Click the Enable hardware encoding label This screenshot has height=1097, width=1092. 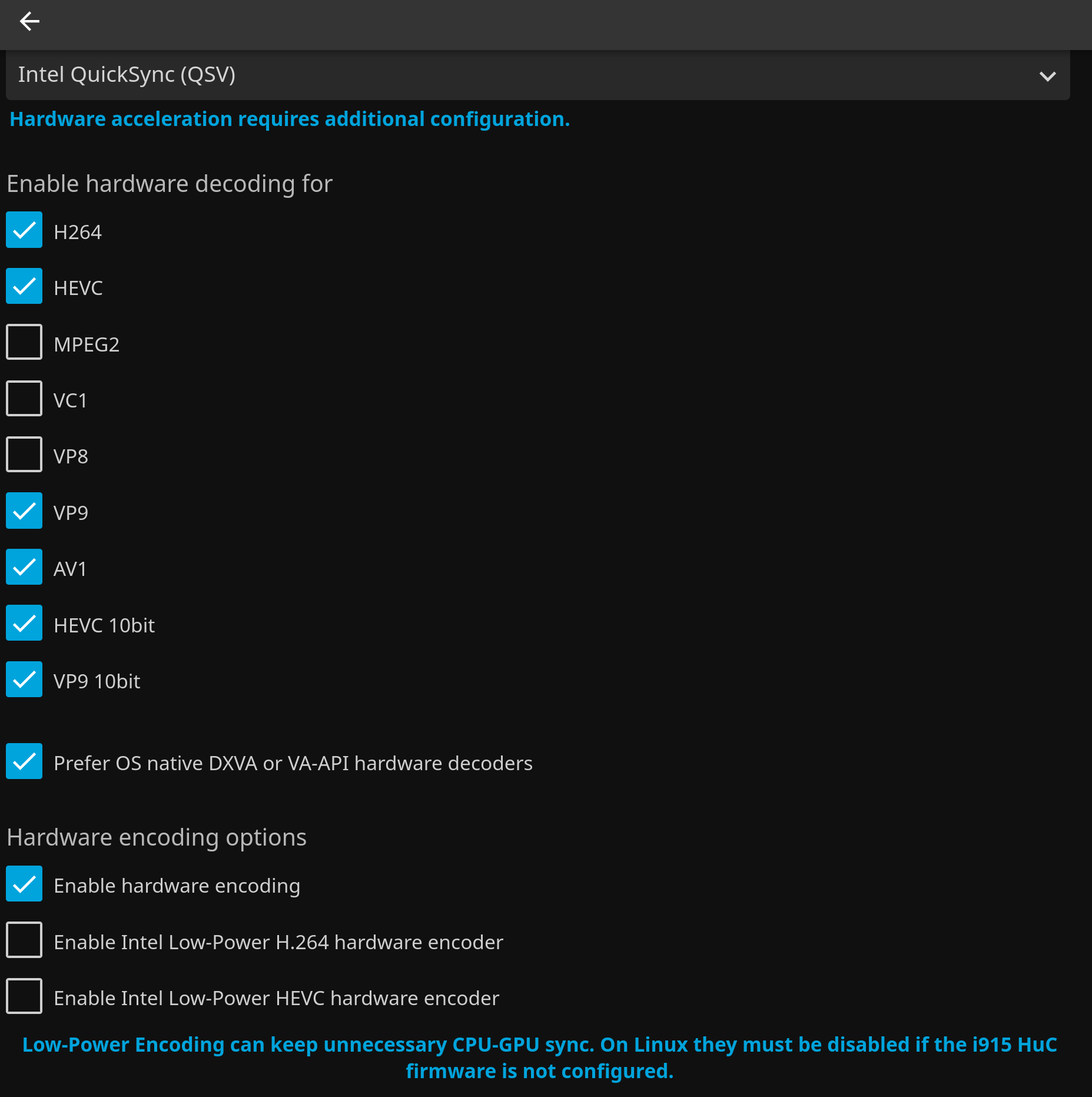click(177, 886)
